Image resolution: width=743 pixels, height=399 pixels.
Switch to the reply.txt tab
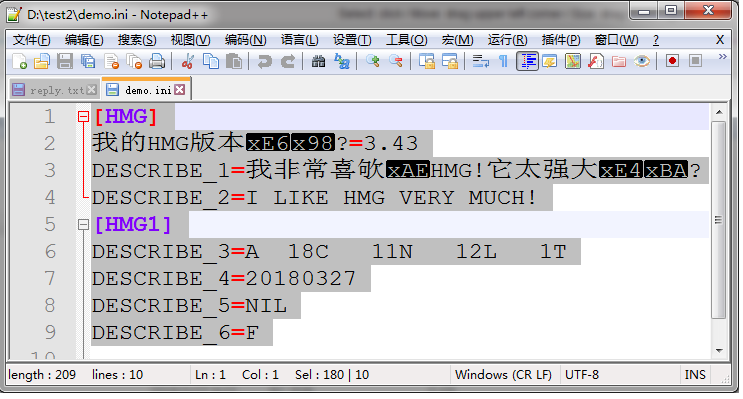(x=54, y=90)
